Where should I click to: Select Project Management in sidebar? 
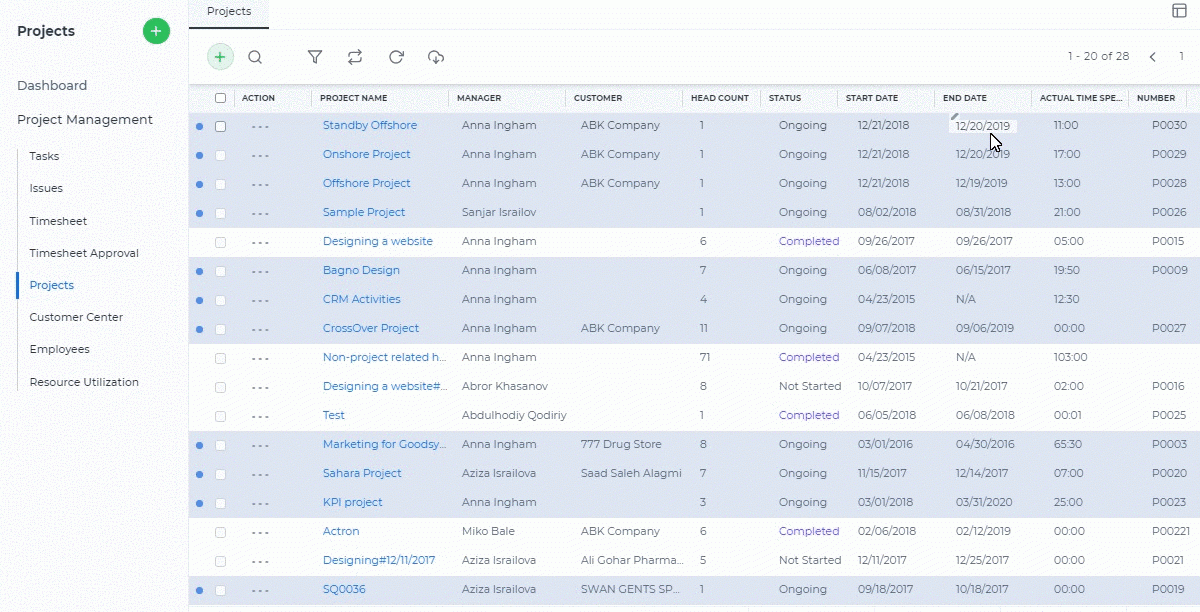tap(85, 119)
